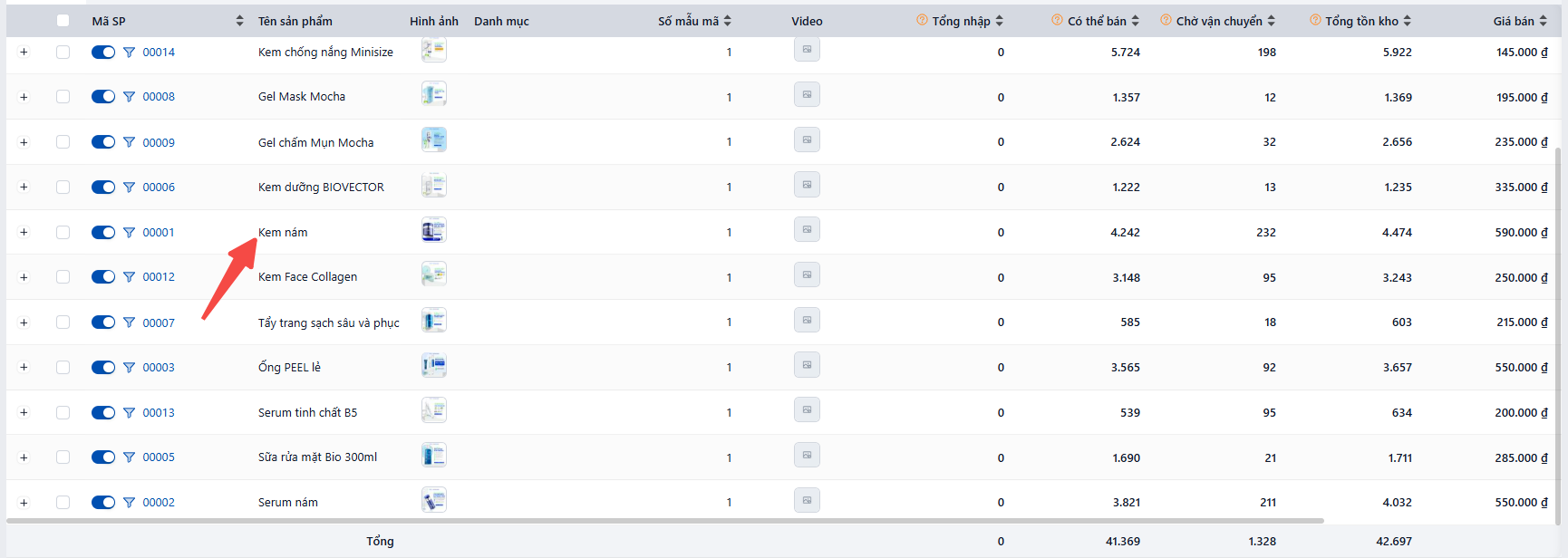Click the filter icon beside product 00005

click(x=129, y=457)
